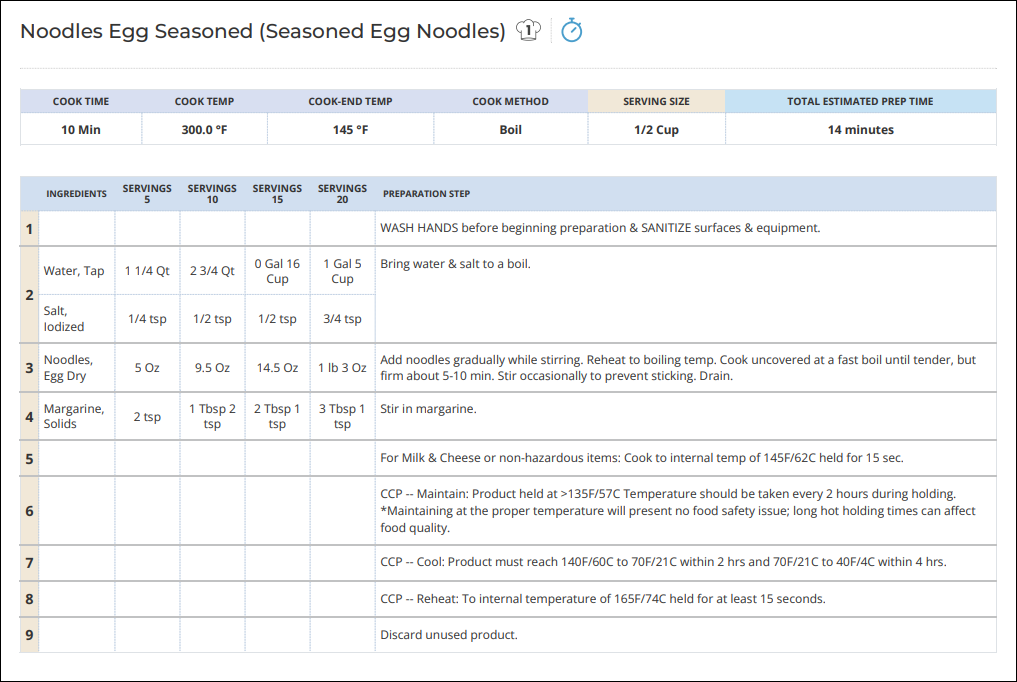Click the Servings 20 column header
The height and width of the screenshot is (682, 1017).
(x=342, y=193)
